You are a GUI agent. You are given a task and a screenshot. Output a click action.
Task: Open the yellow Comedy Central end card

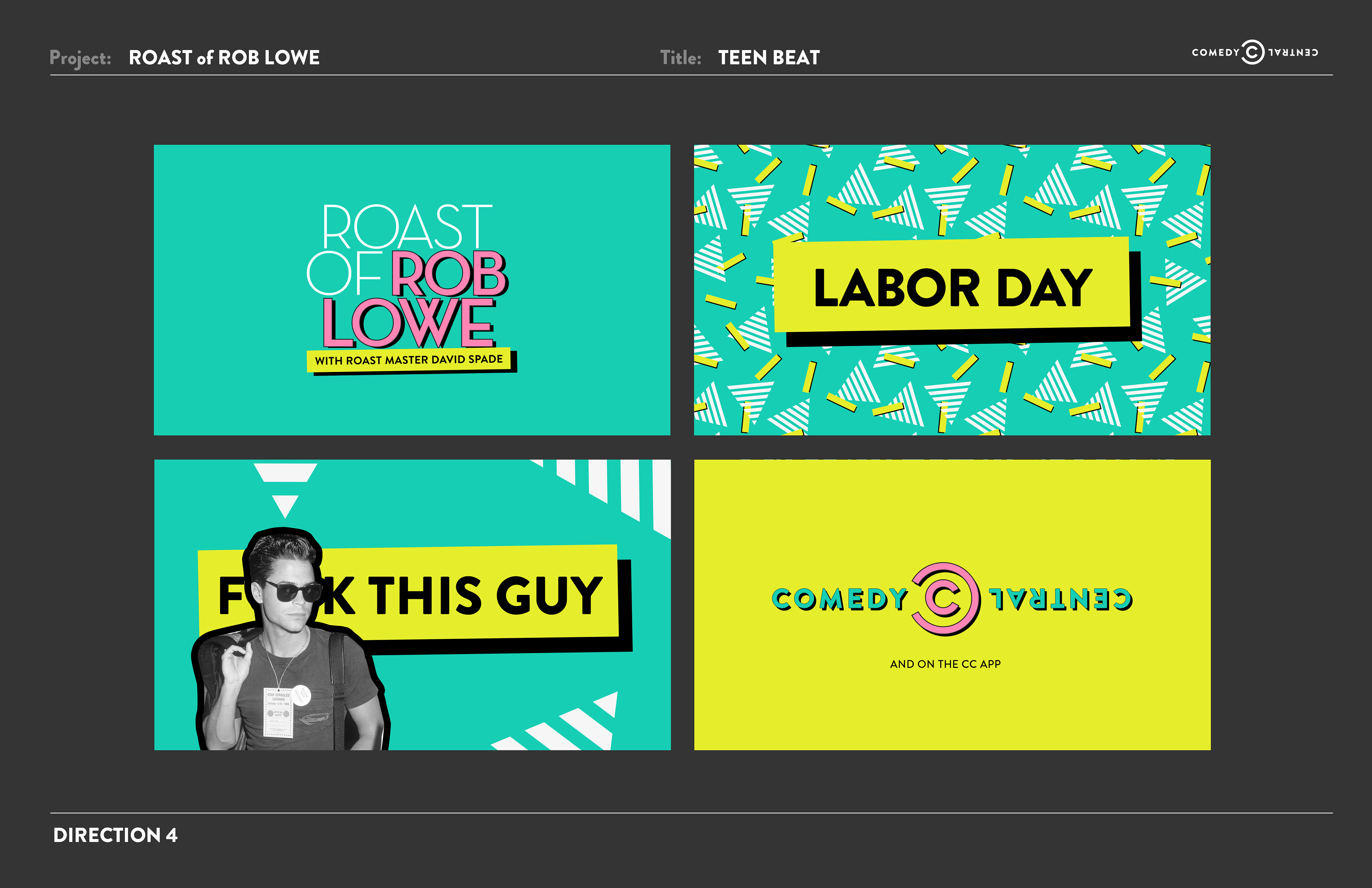952,605
